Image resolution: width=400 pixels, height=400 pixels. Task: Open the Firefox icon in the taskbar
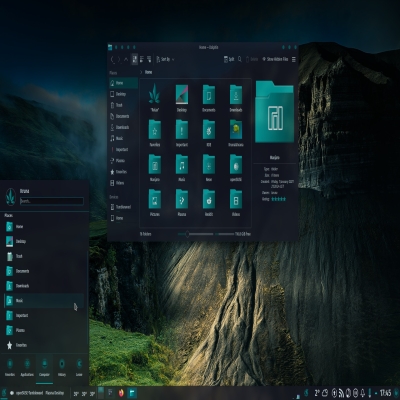tap(121, 393)
